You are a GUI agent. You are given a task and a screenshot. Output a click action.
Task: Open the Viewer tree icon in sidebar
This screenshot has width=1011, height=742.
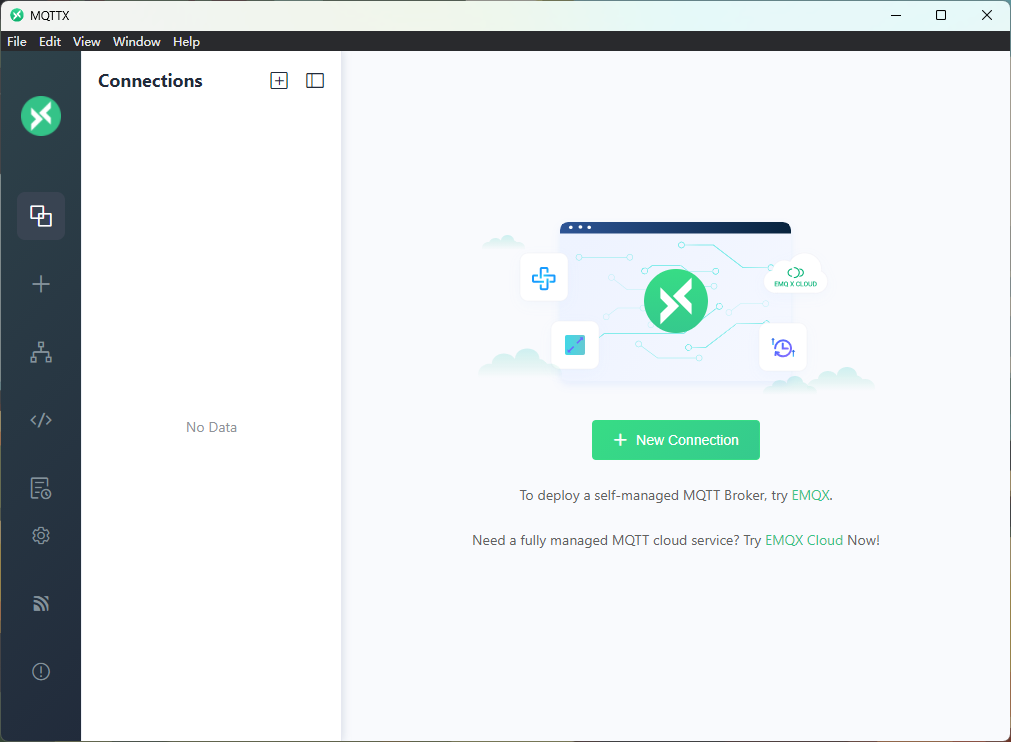click(x=41, y=352)
